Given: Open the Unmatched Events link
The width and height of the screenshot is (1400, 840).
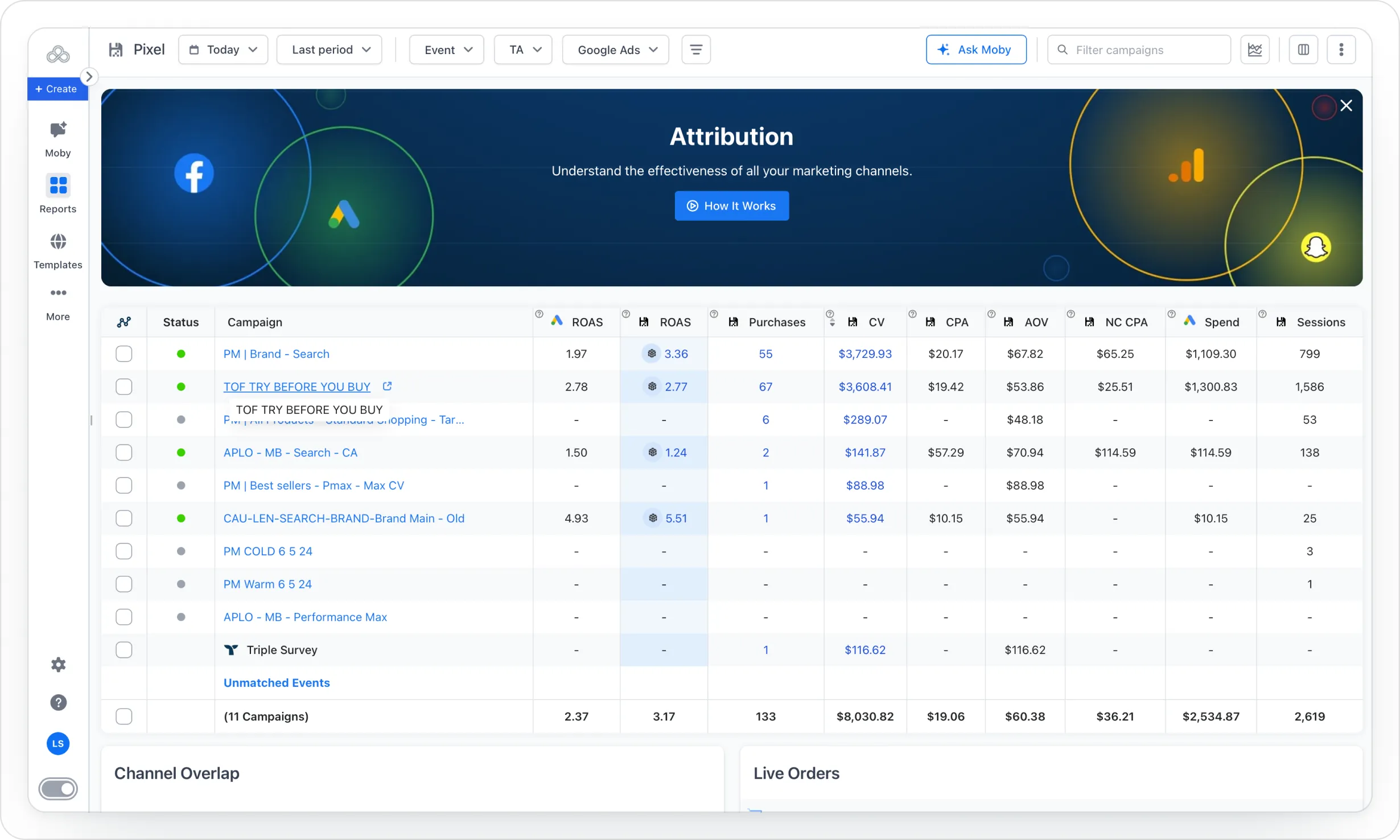Looking at the screenshot, I should (277, 683).
